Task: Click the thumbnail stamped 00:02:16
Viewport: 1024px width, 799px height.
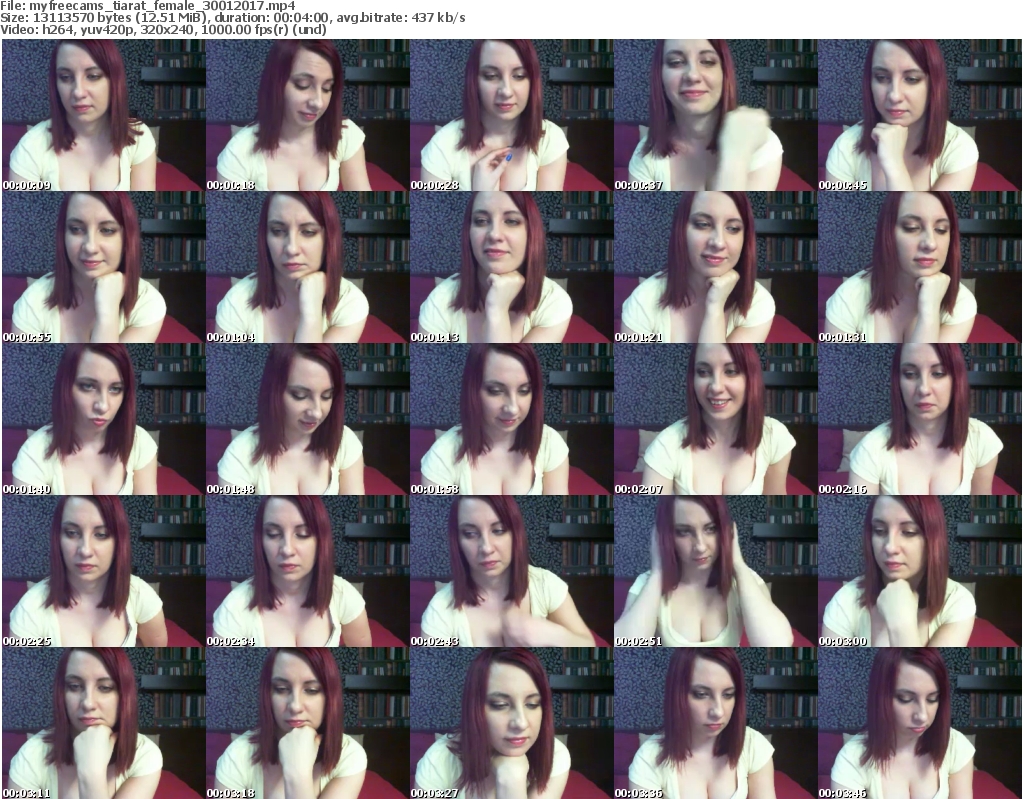Action: tap(920, 419)
